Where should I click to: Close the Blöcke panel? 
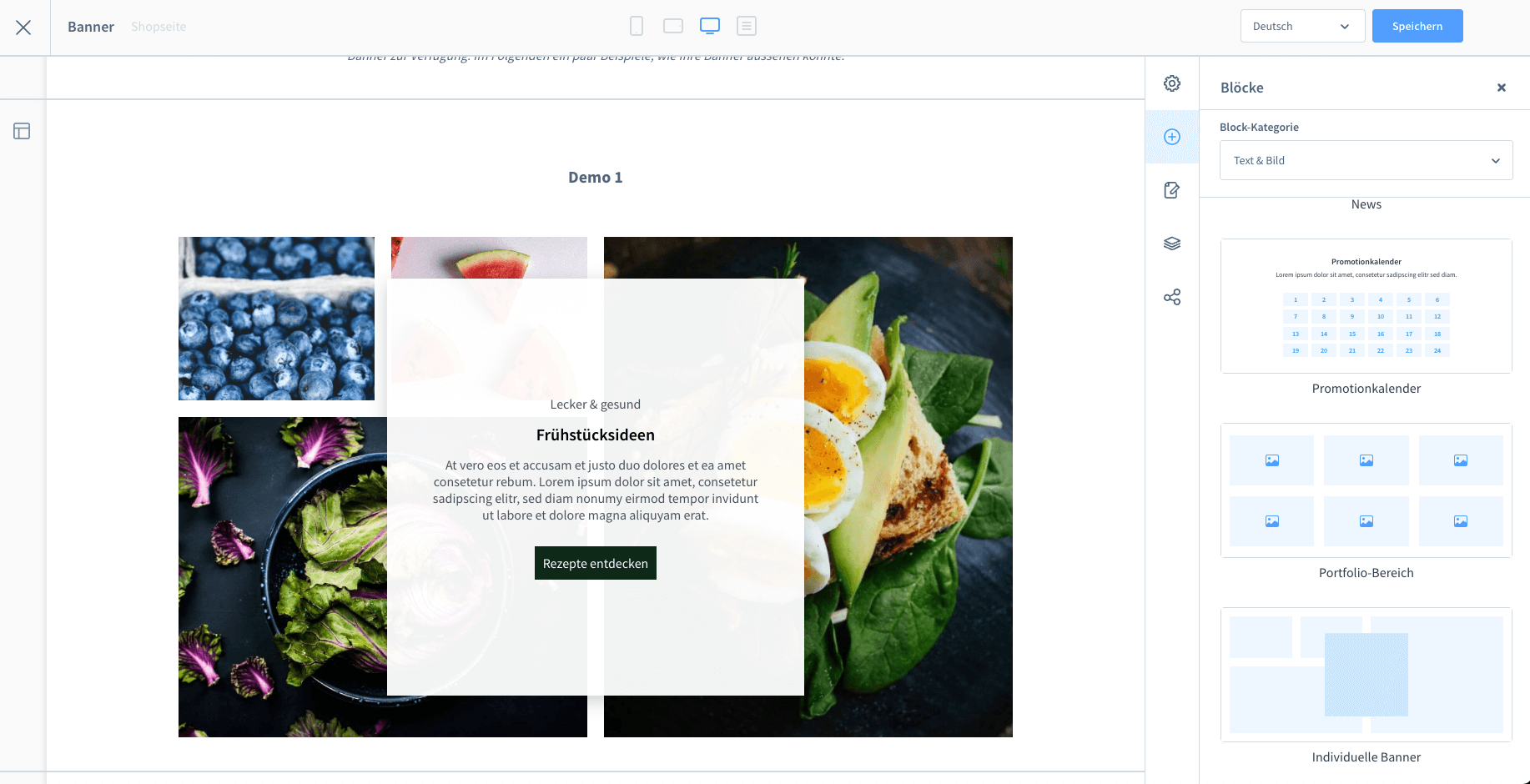pyautogui.click(x=1502, y=88)
